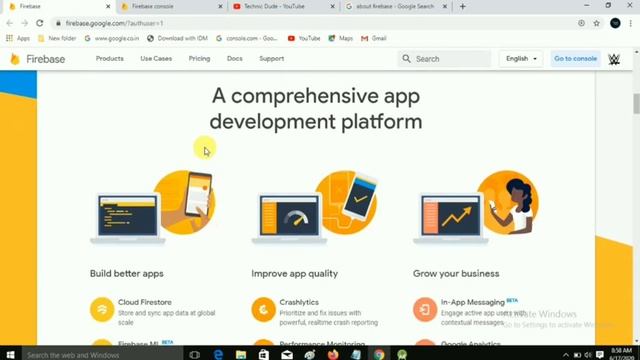Viewport: 640px width, 360px height.
Task: Open the Cloud Firestore icon
Action: (x=102, y=309)
